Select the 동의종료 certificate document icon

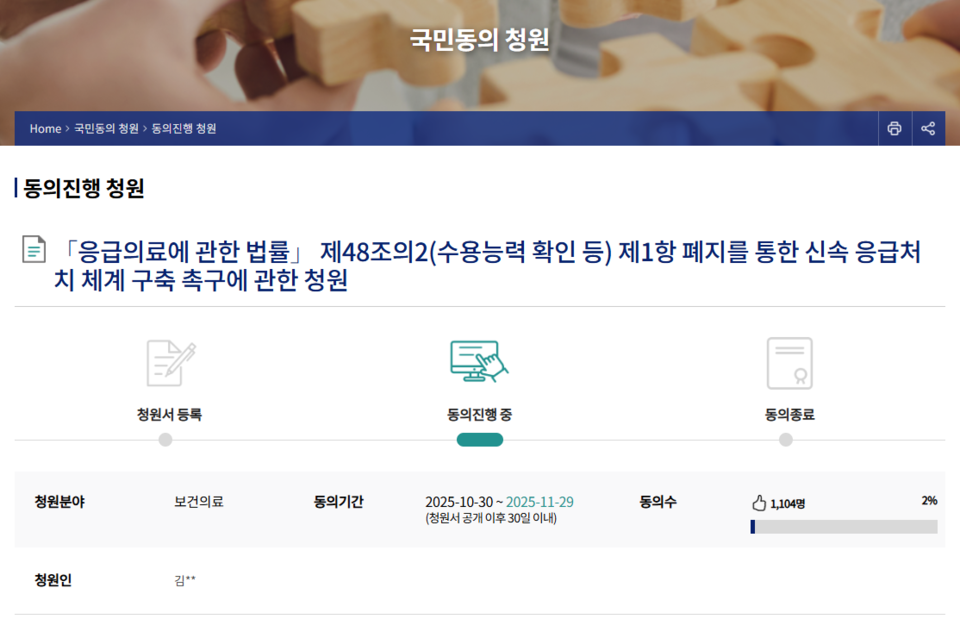tap(789, 362)
